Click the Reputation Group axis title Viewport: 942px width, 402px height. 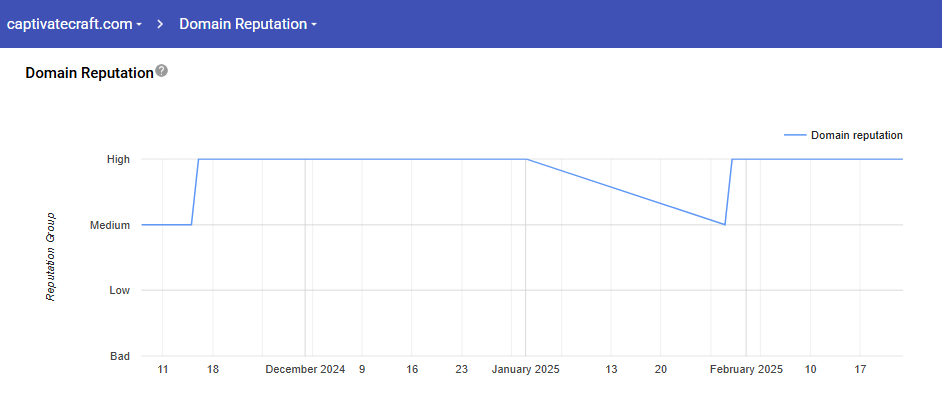50,256
